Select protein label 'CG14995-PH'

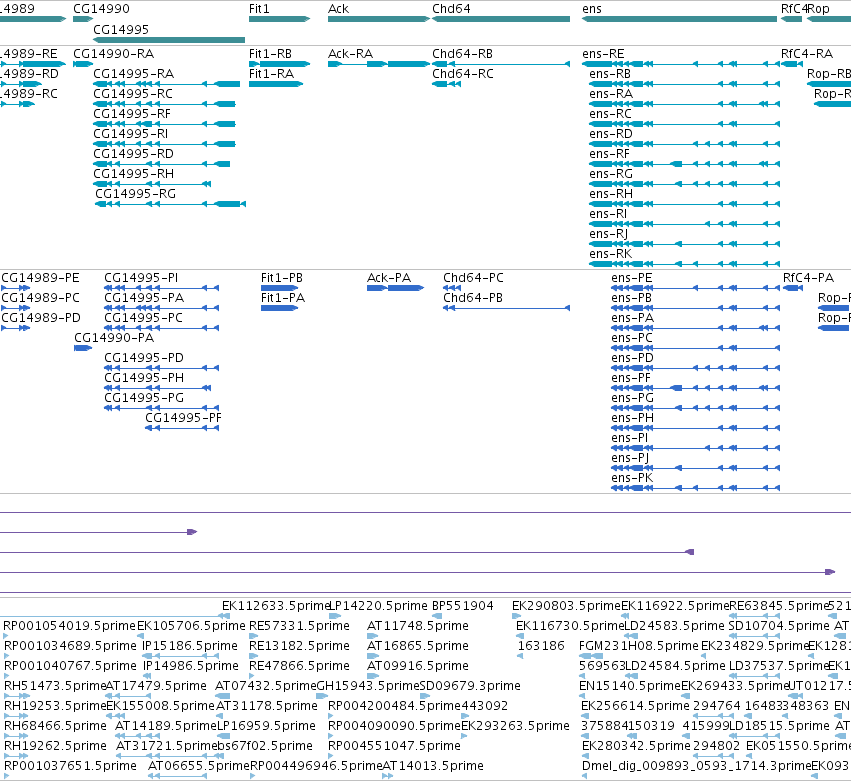pos(144,378)
